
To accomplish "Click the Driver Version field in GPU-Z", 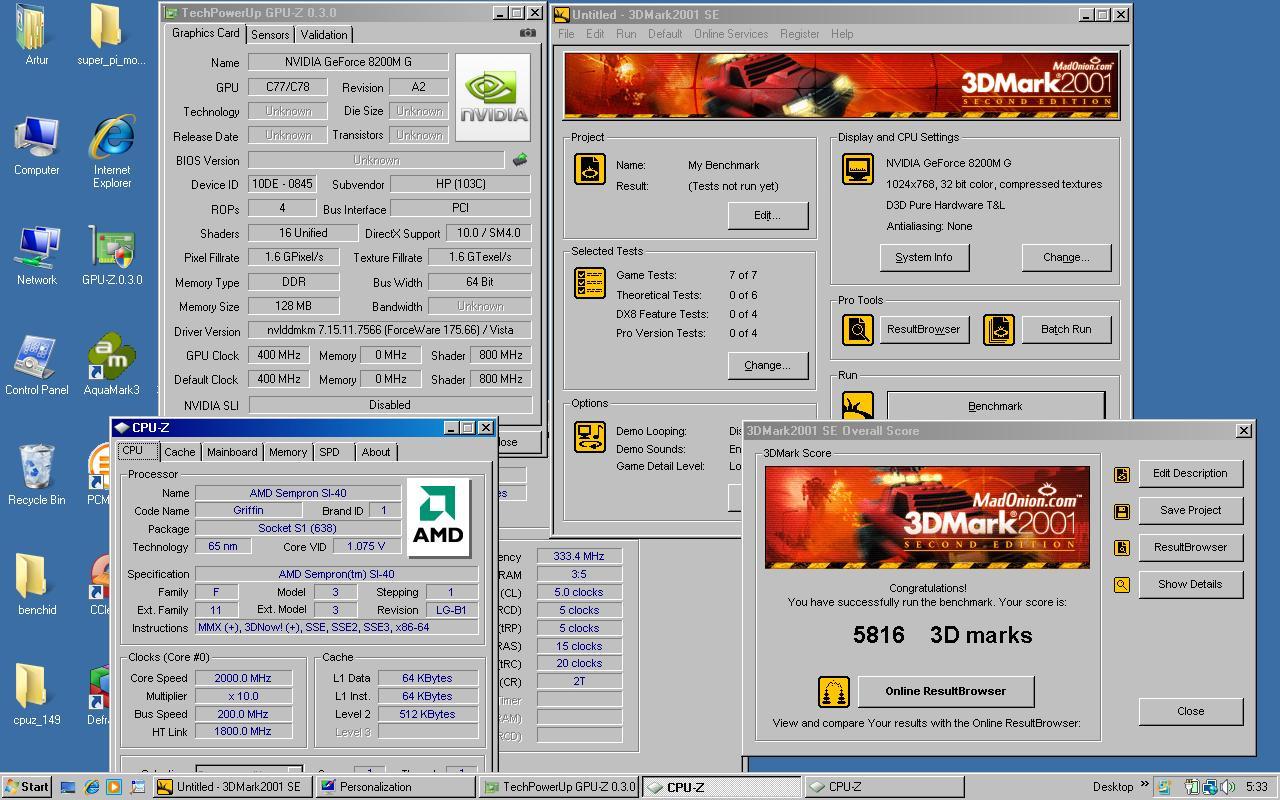I will click(389, 331).
